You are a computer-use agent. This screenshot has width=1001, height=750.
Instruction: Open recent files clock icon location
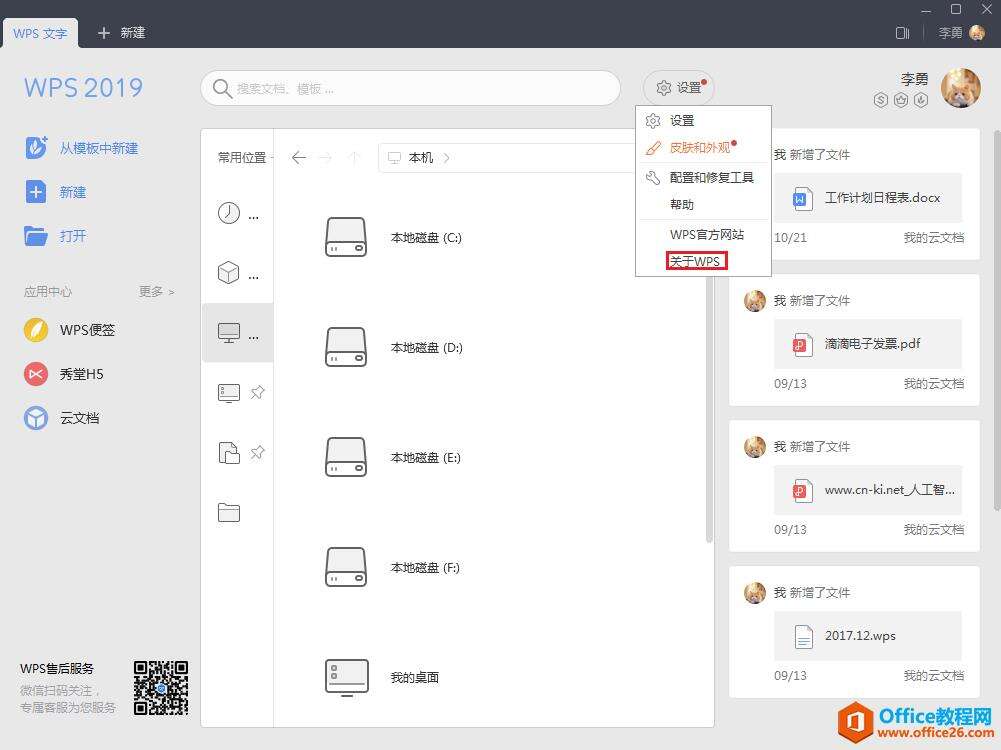coord(229,213)
